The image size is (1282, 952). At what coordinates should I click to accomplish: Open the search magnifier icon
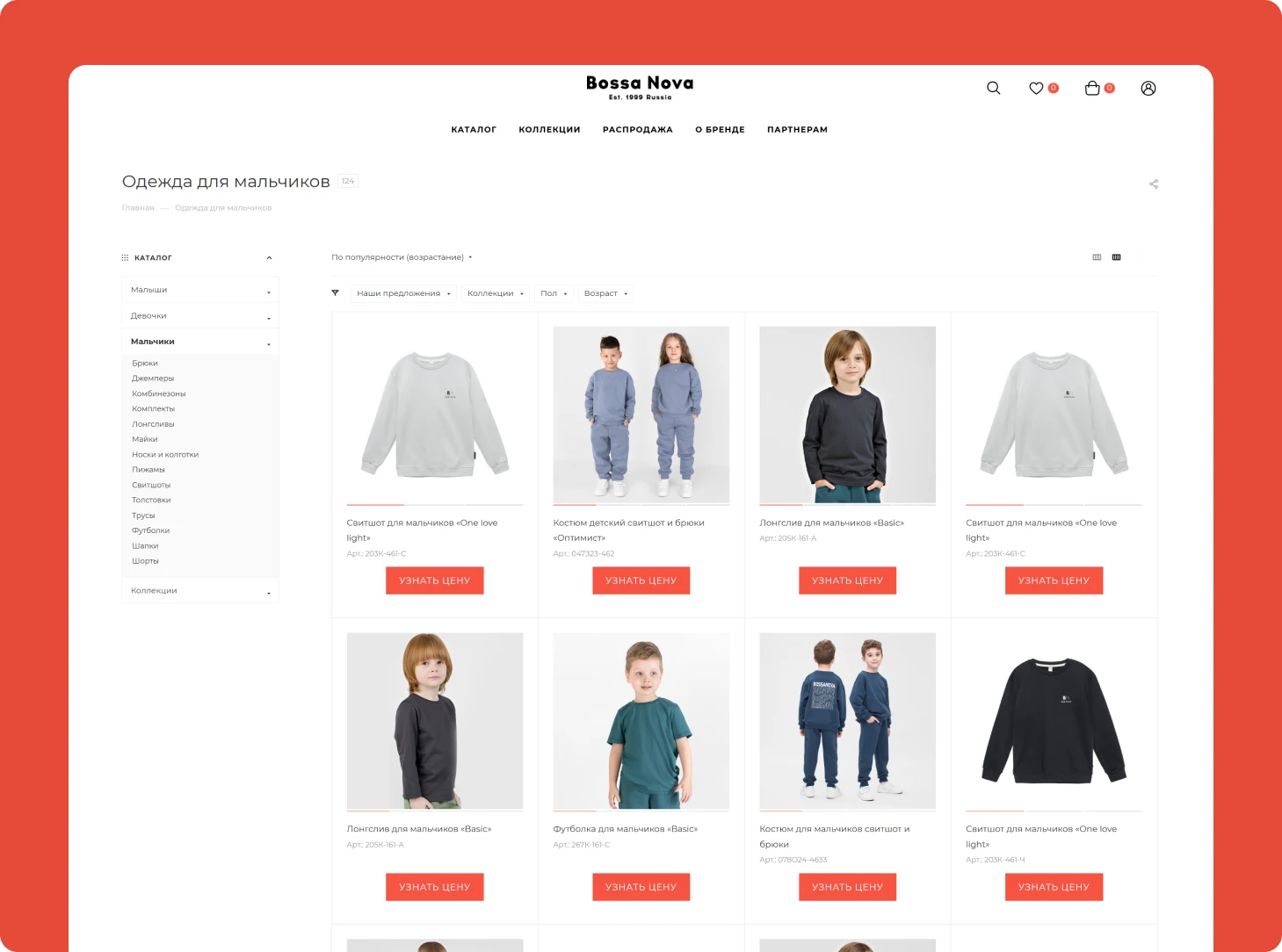coord(993,88)
